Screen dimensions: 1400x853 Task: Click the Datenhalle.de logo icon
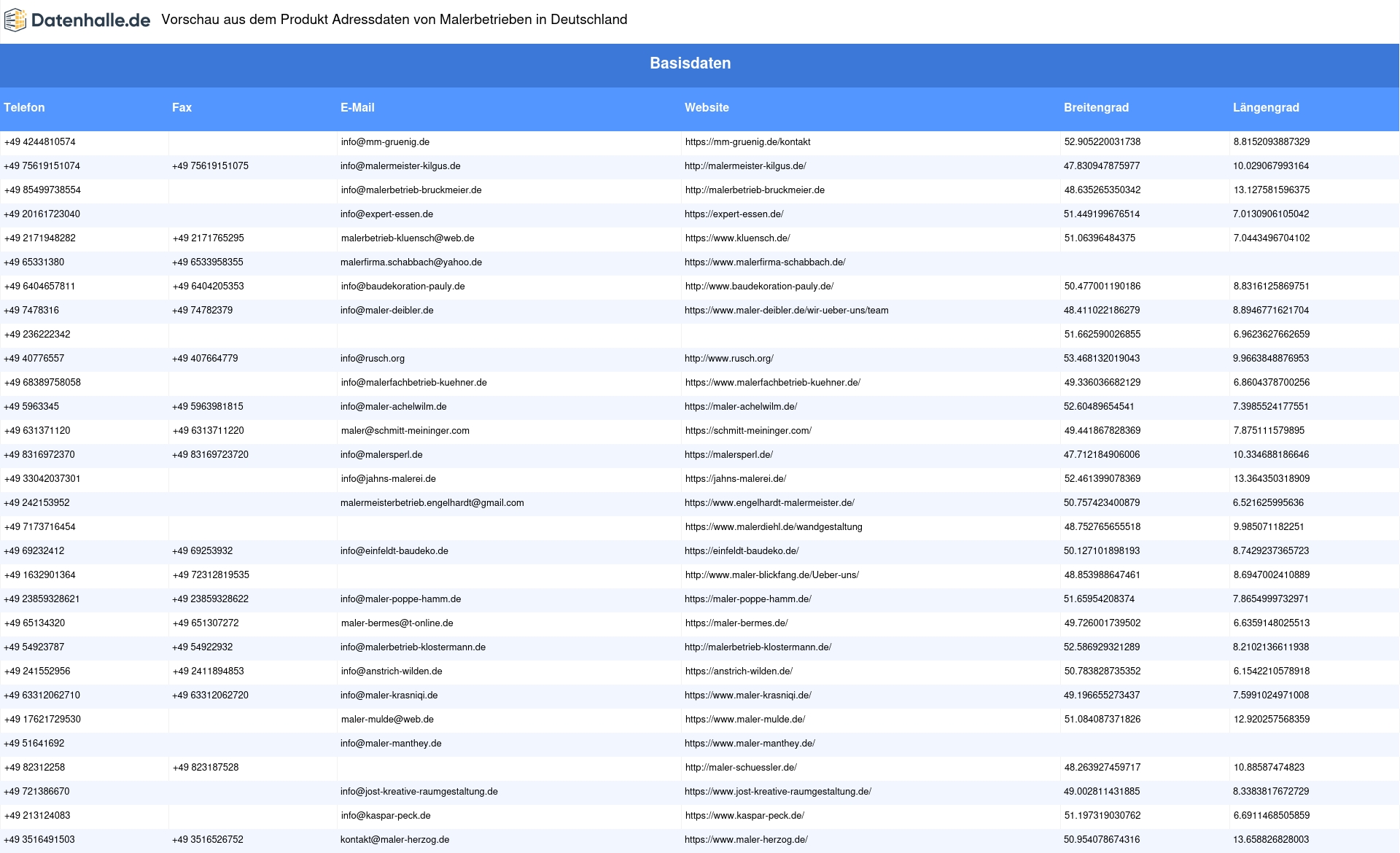15,20
